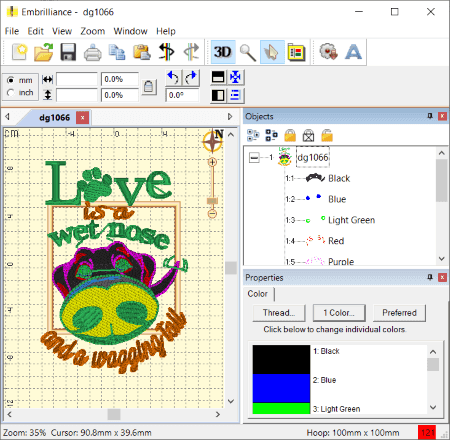
Task: Open the View menu
Action: pos(62,31)
